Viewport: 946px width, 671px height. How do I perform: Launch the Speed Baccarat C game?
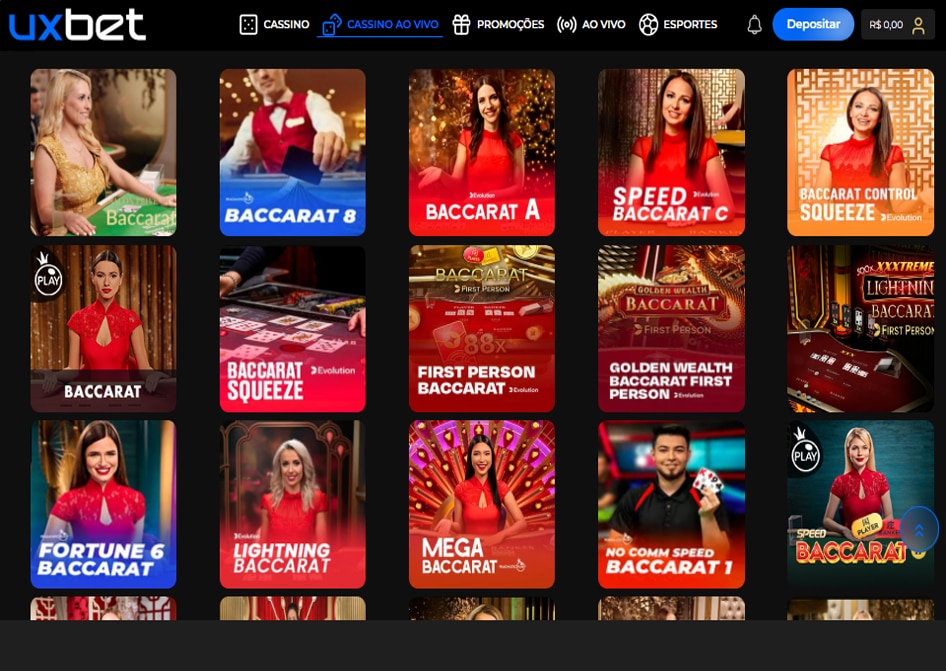pyautogui.click(x=671, y=152)
